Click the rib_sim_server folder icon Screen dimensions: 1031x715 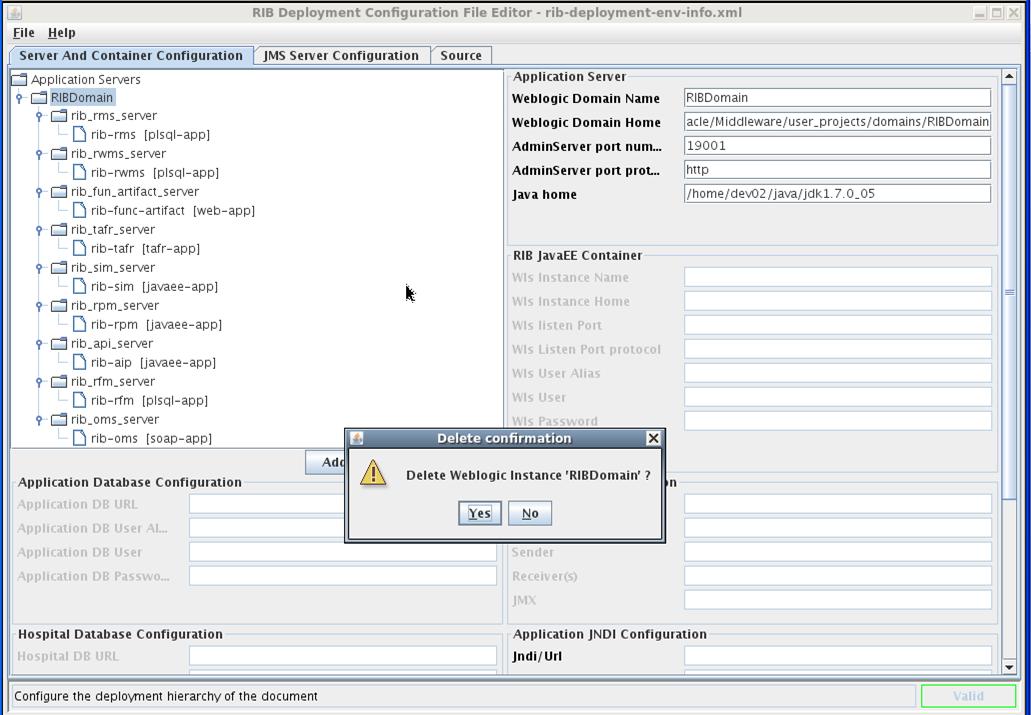coord(59,268)
